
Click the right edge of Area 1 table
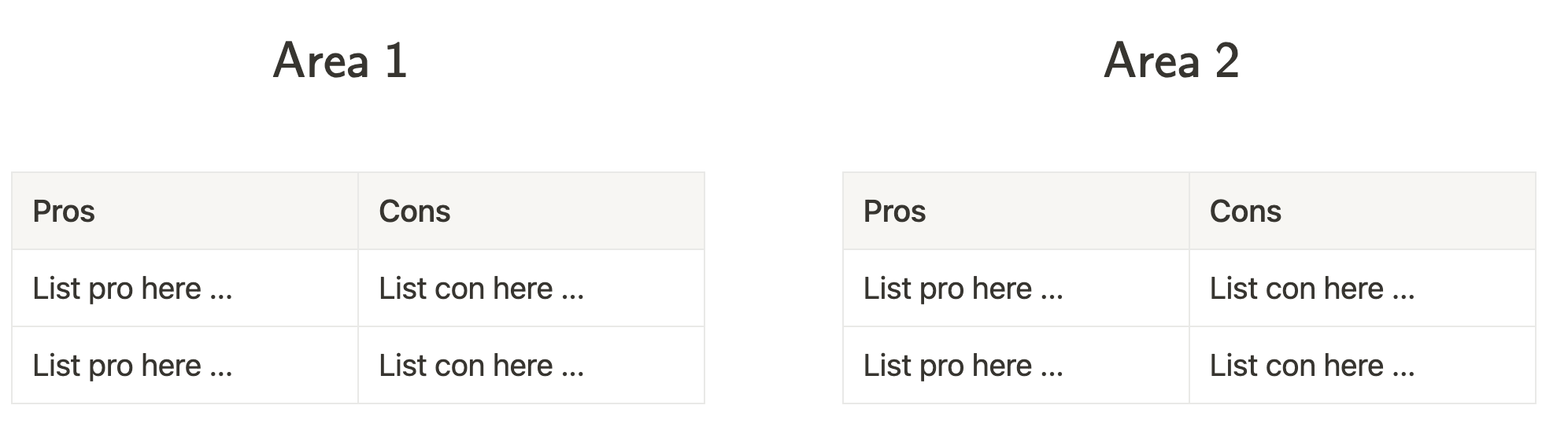pos(704,288)
